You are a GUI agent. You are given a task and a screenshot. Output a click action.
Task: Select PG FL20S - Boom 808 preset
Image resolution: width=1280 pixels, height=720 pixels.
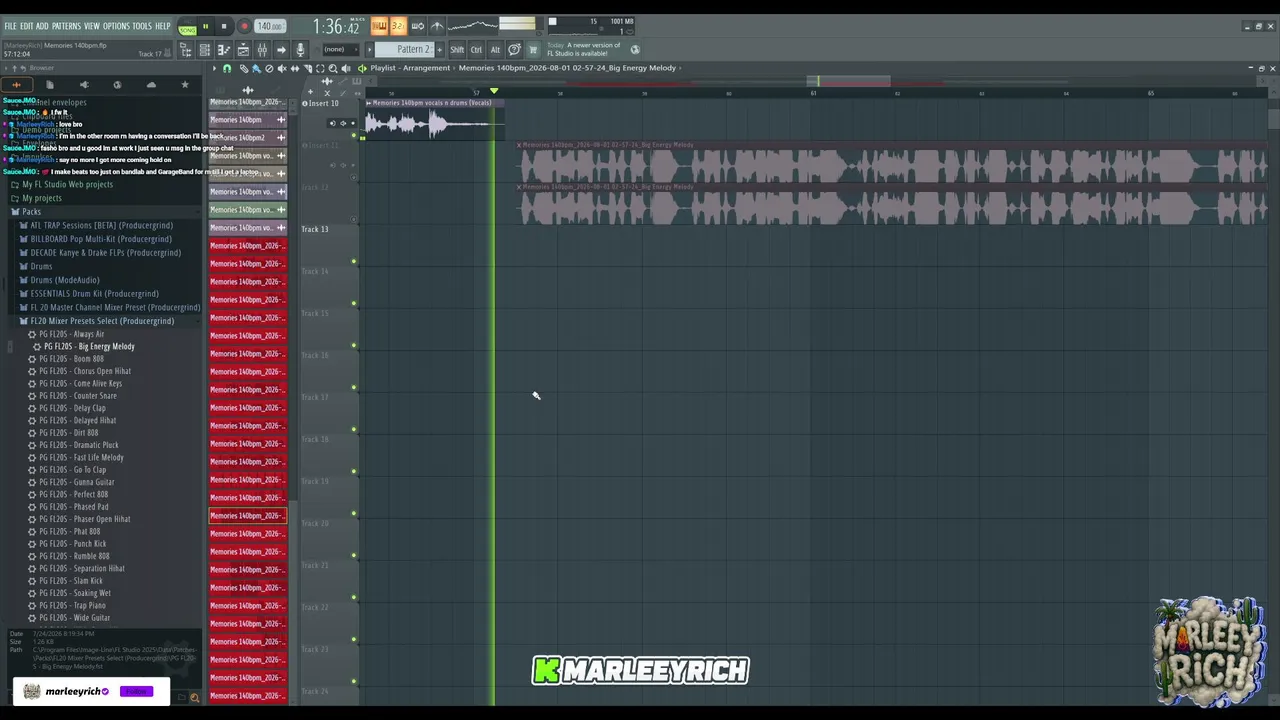71,359
